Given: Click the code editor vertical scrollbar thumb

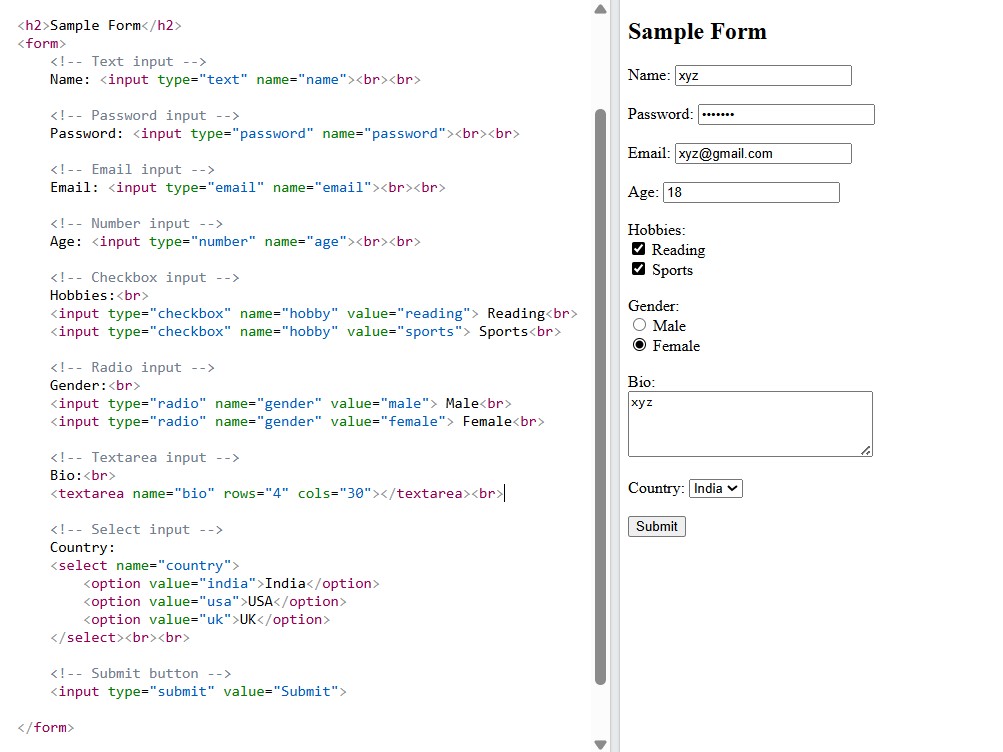Looking at the screenshot, I should tap(600, 396).
